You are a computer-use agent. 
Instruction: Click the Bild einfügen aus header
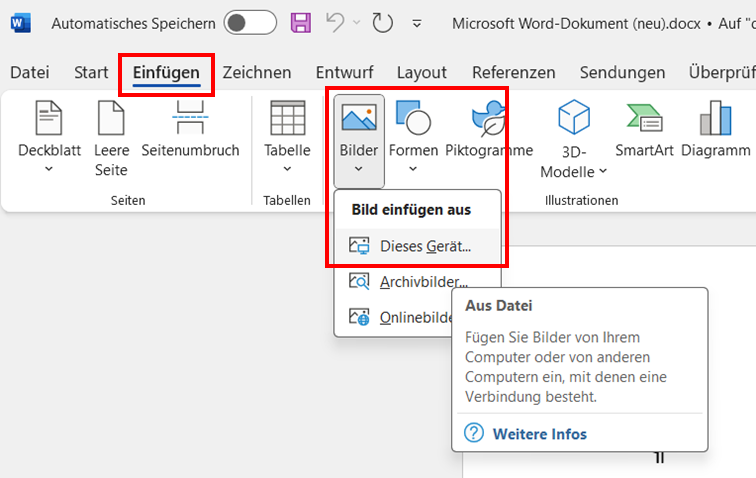point(411,210)
